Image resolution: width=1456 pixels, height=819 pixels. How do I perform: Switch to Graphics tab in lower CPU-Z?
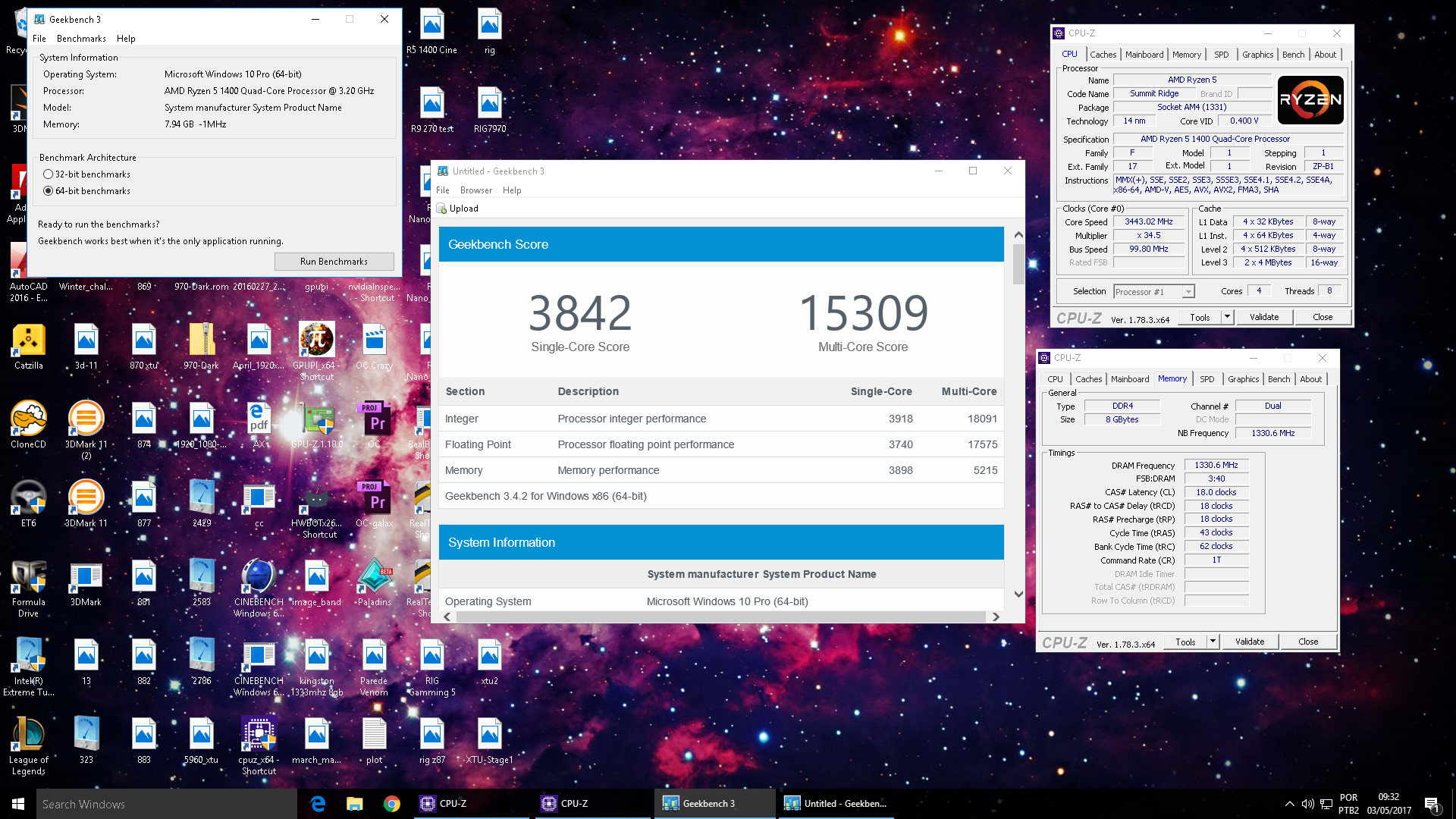tap(1243, 379)
